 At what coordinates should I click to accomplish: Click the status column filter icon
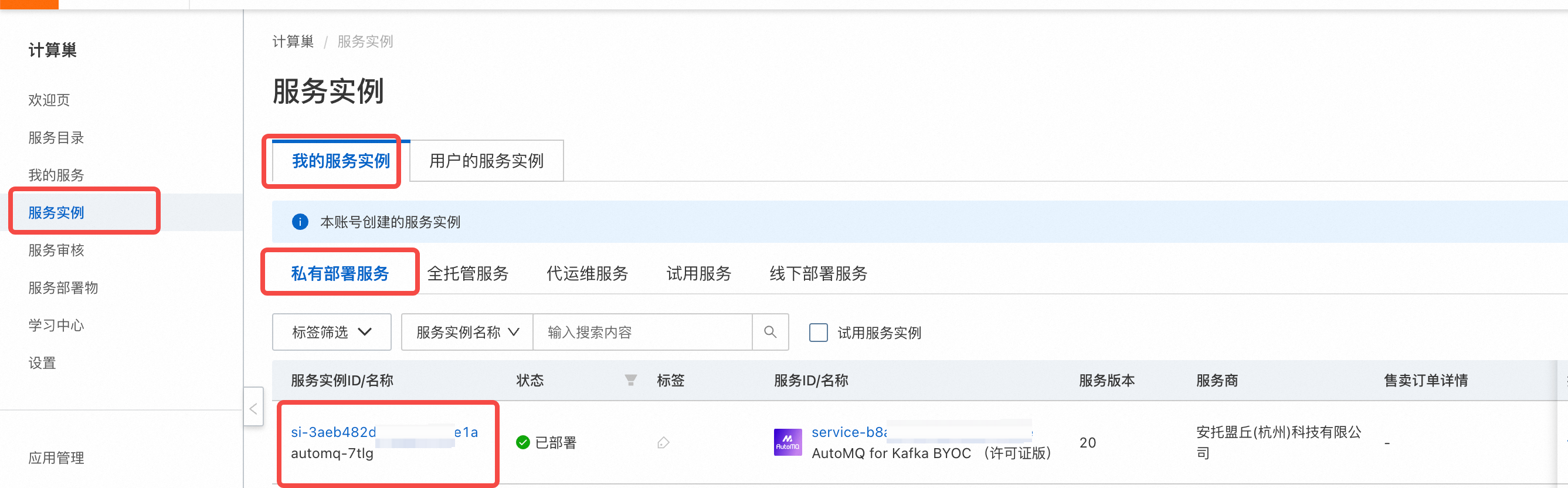coord(630,380)
